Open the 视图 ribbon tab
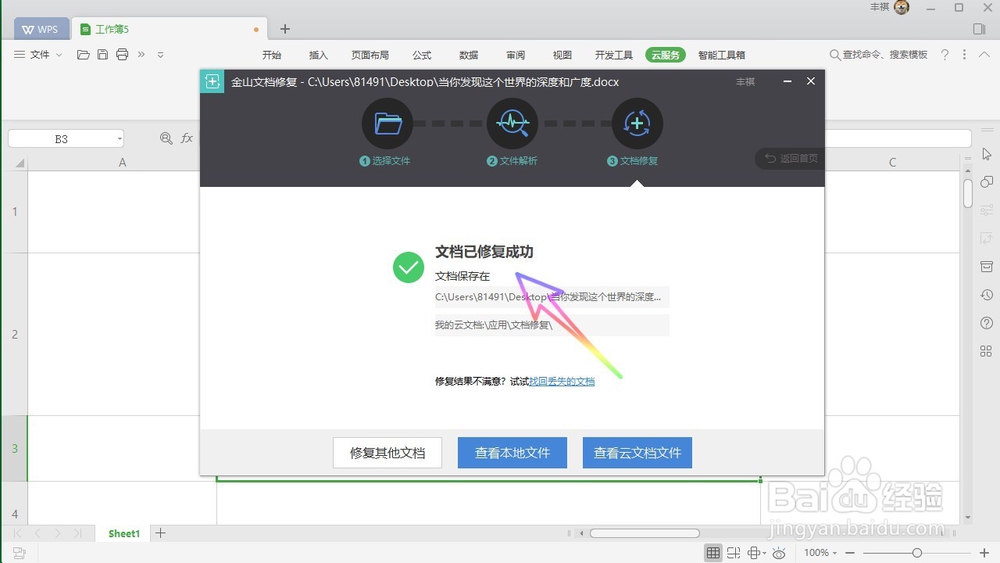The image size is (1000, 563). pos(562,55)
